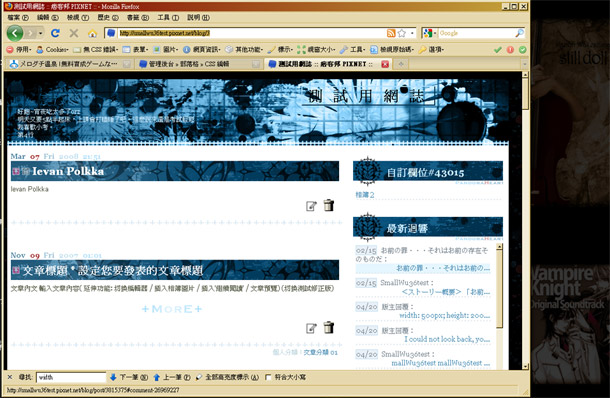Open the wrench 工具 toolbar menu

click(x=352, y=49)
